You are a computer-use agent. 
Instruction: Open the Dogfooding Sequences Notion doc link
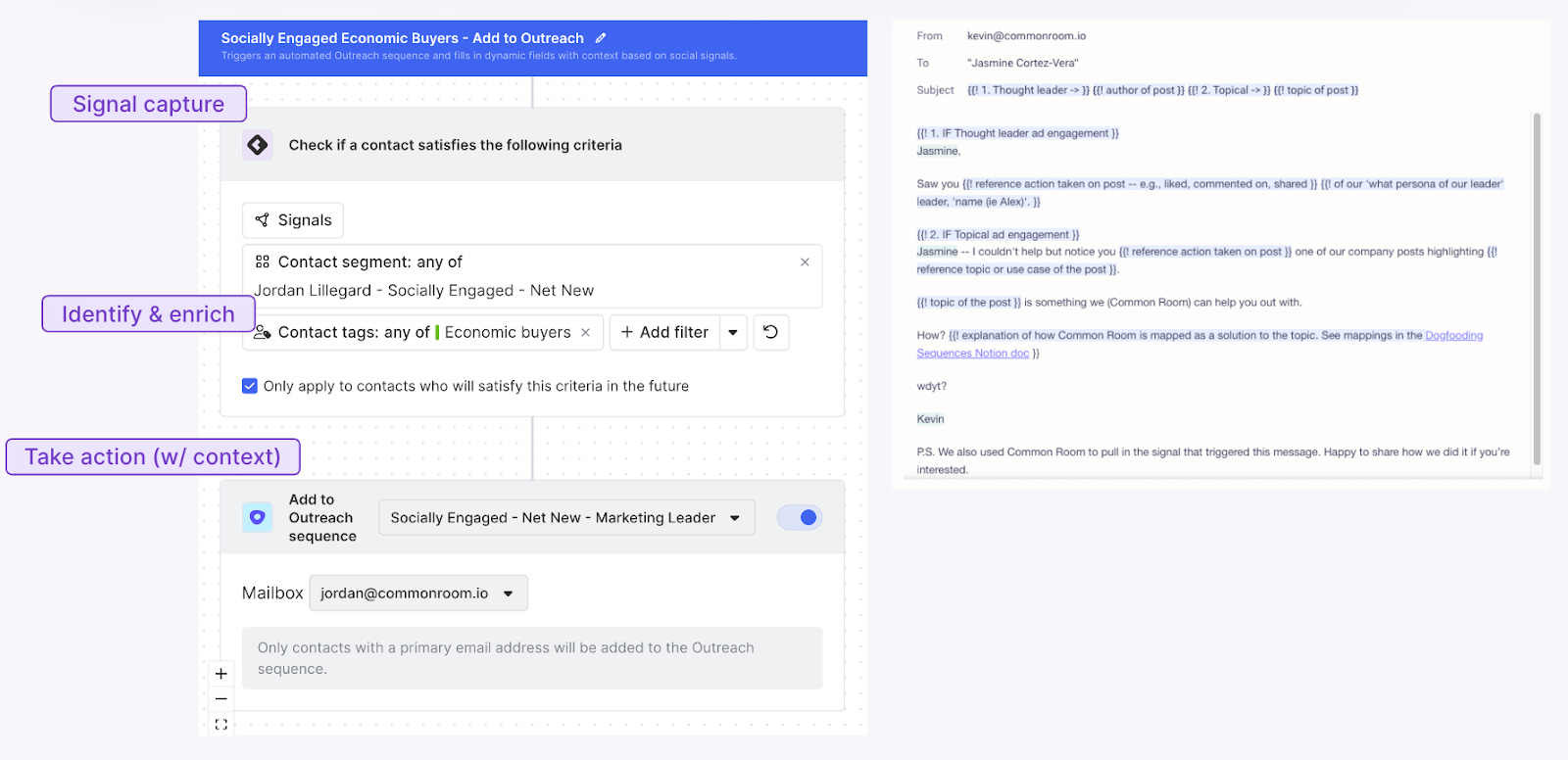[1200, 344]
